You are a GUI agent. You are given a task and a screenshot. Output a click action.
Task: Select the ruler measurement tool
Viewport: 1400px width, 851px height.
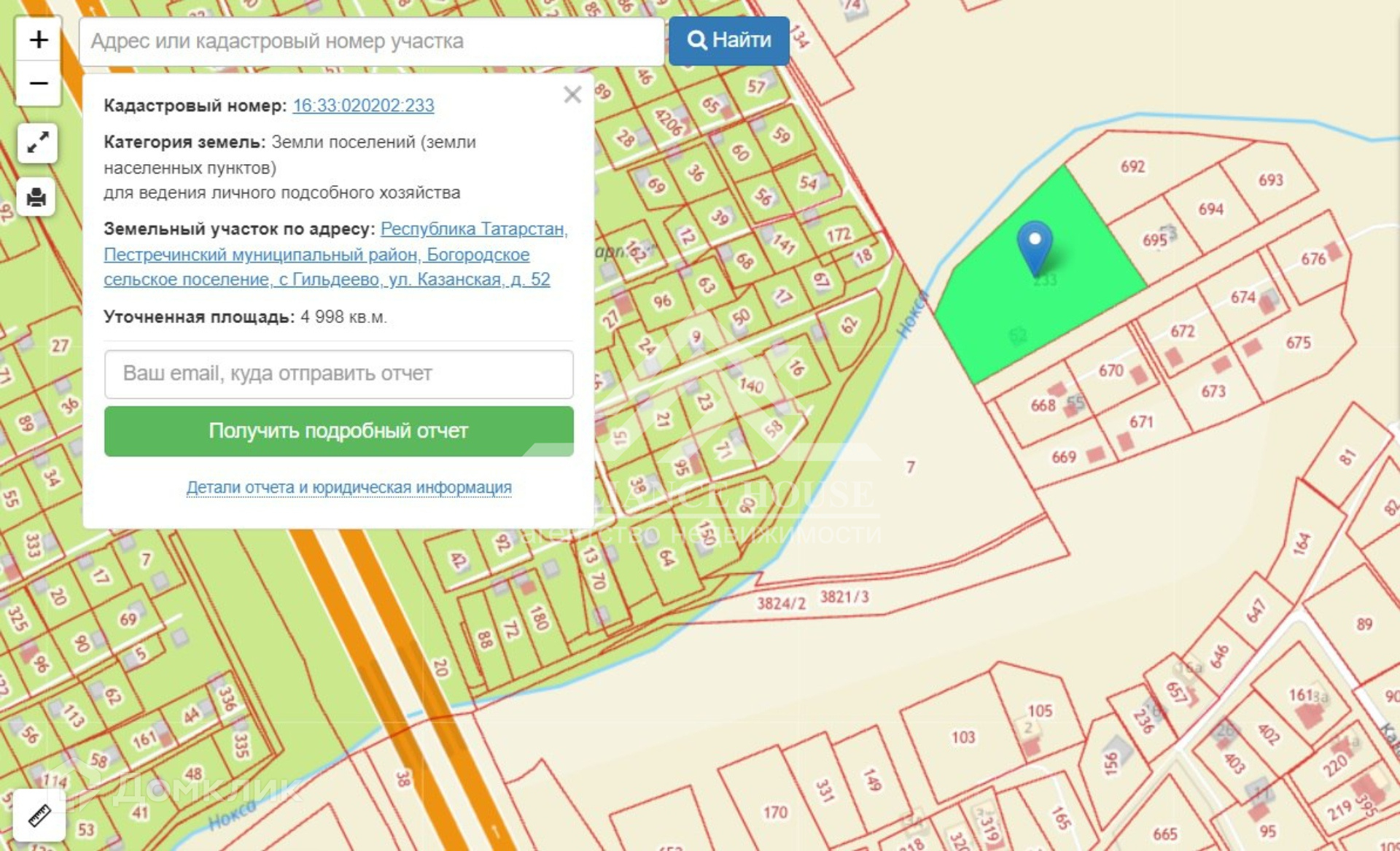39,815
